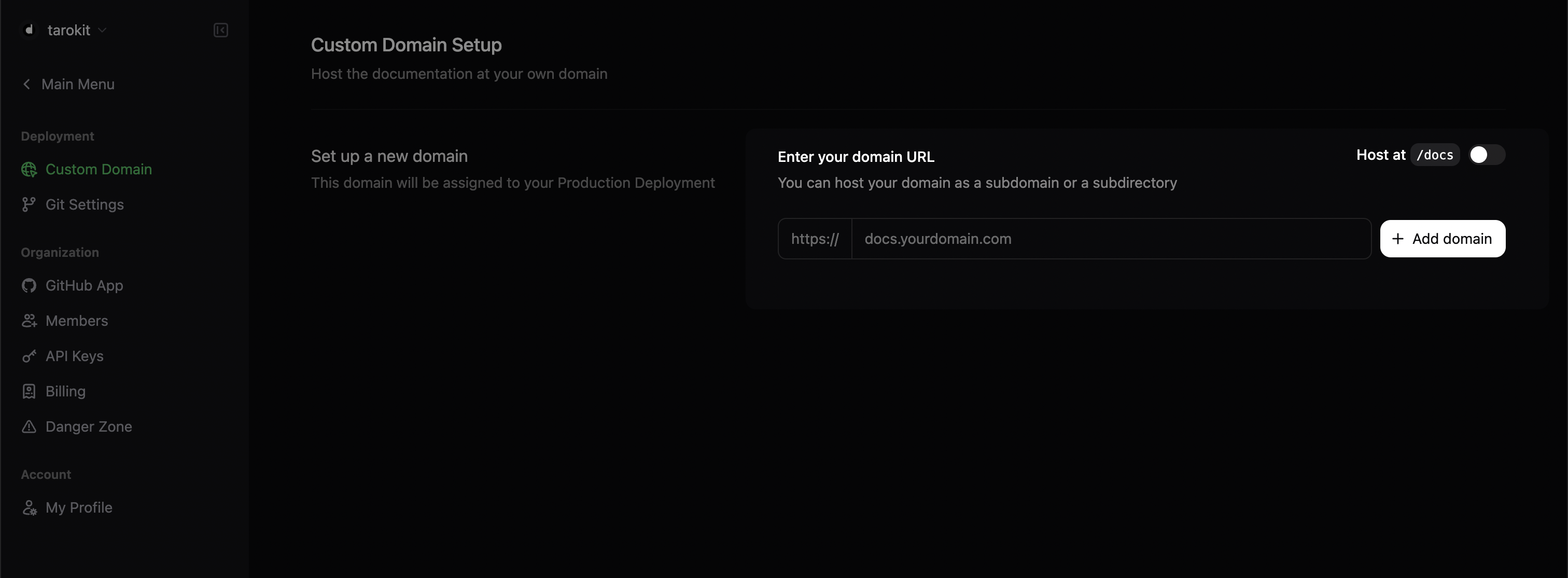The height and width of the screenshot is (578, 1568).
Task: Open the Git Settings menu item
Action: [x=85, y=204]
